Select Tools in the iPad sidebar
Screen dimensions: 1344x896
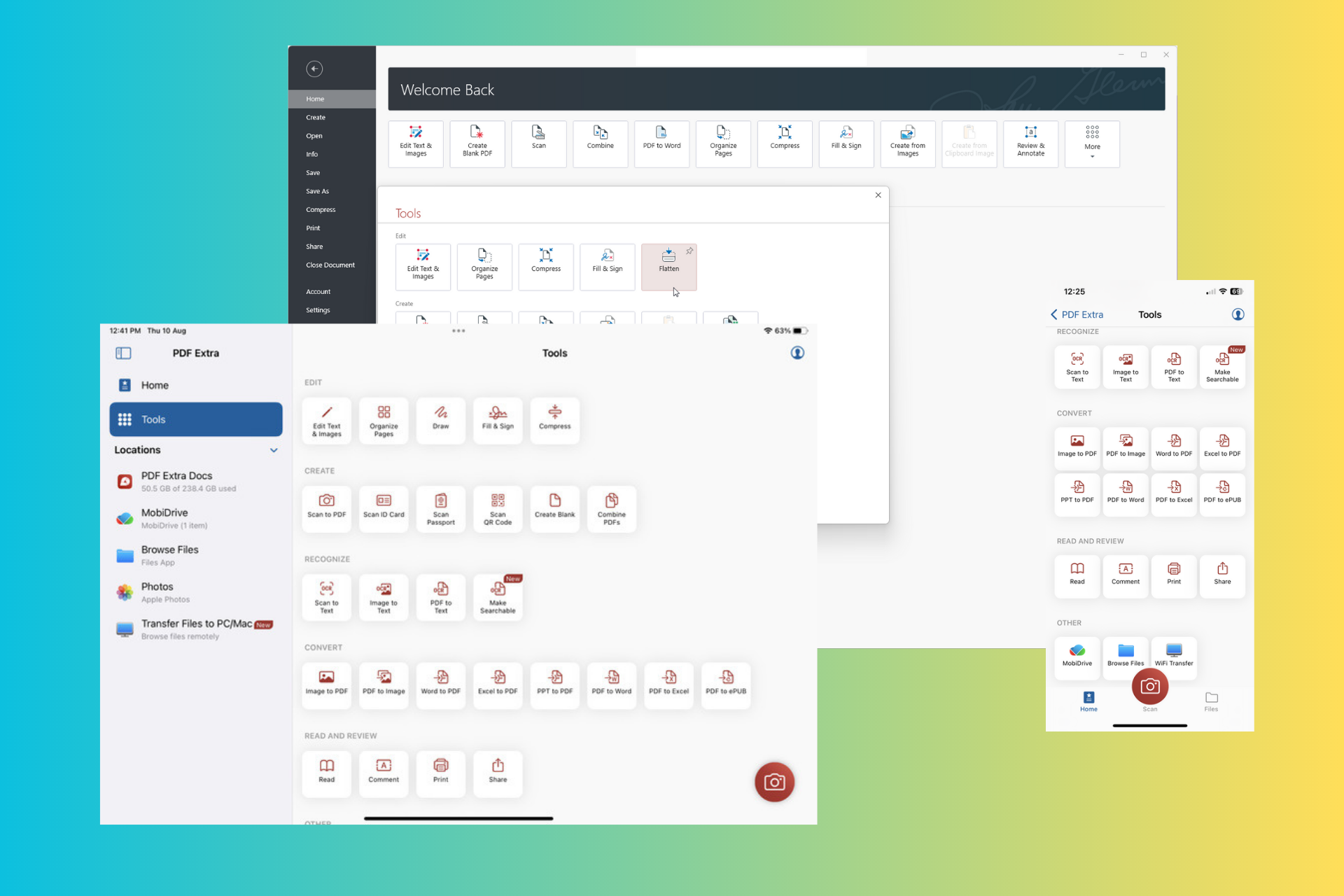[196, 419]
